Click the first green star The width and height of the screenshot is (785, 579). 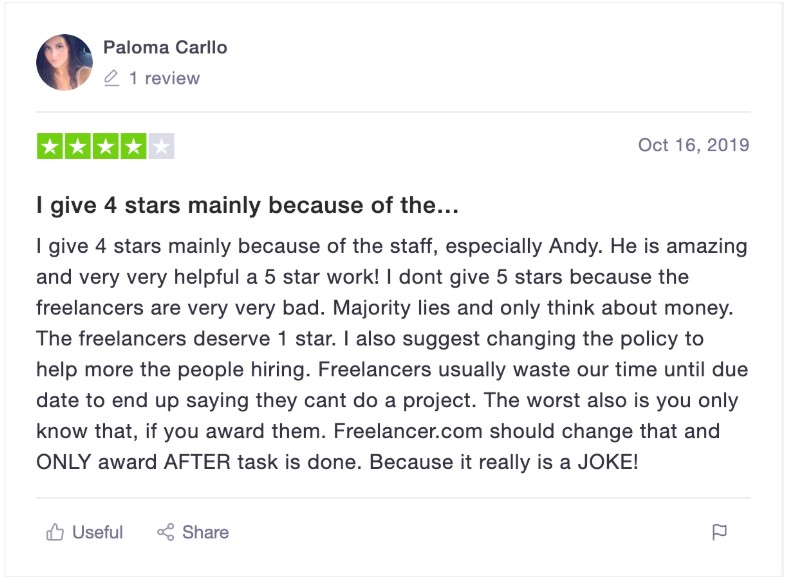tap(50, 146)
